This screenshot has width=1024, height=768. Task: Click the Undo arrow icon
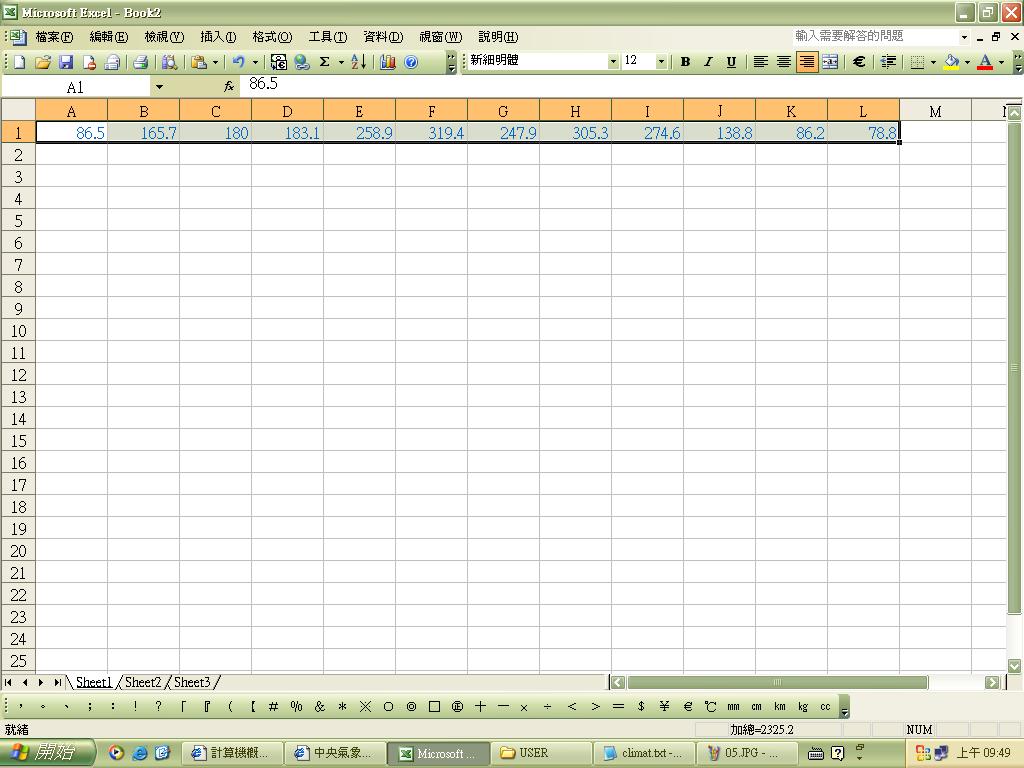pos(238,62)
